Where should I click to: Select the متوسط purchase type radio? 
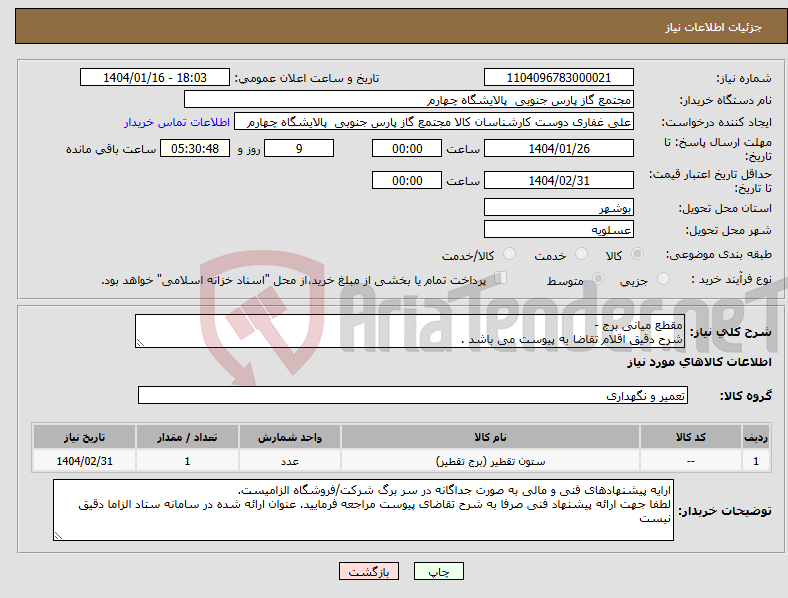click(x=598, y=279)
